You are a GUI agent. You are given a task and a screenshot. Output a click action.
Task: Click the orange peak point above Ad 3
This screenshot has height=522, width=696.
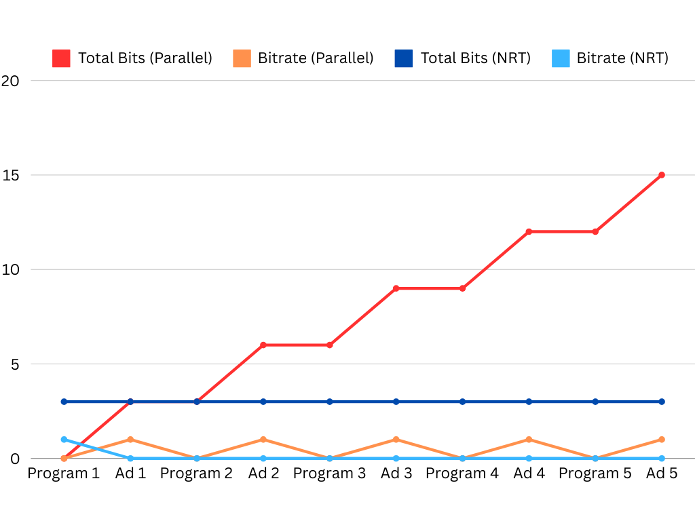pos(396,439)
